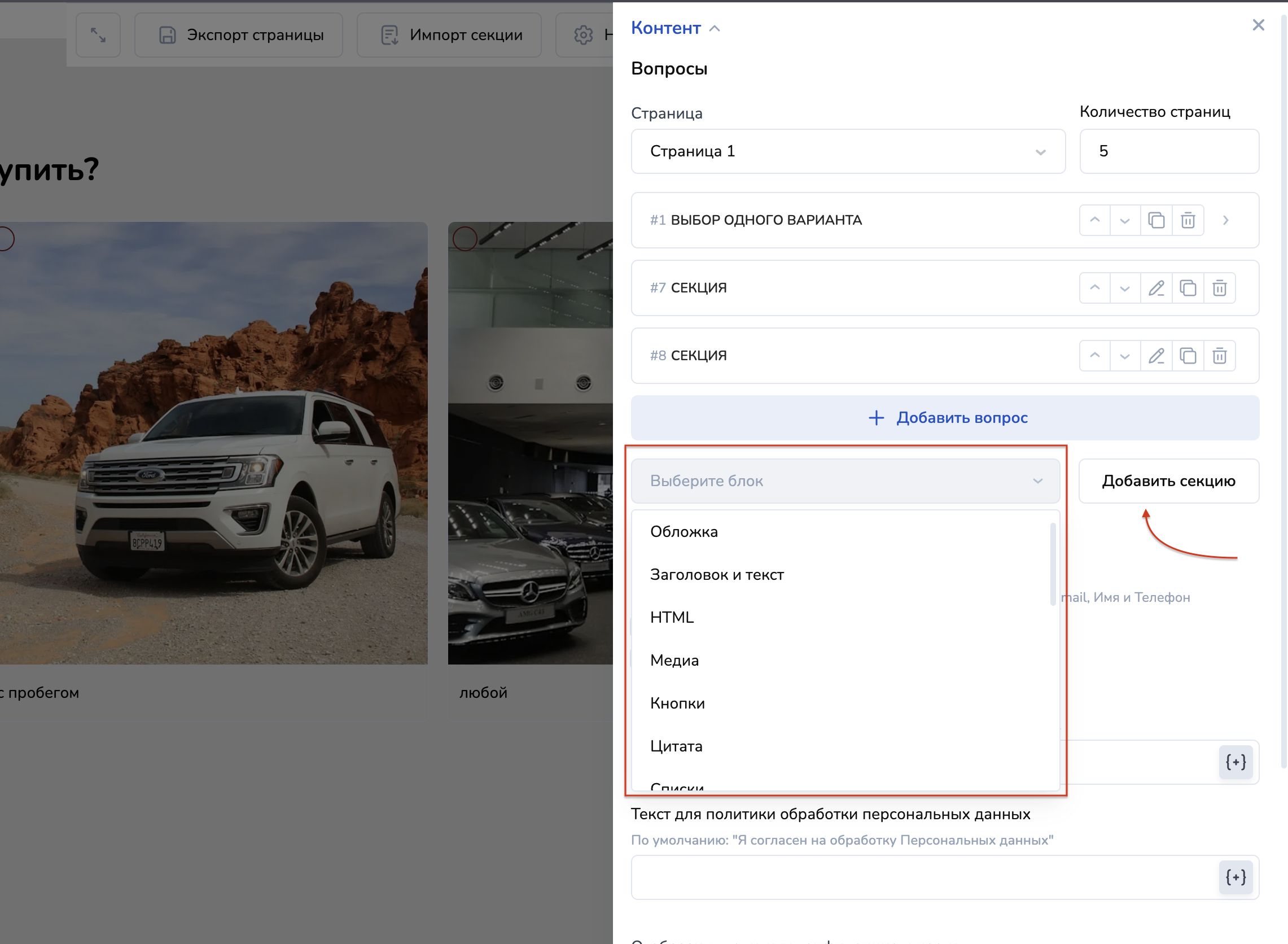
Task: Move #8 Секция down
Action: [x=1125, y=356]
